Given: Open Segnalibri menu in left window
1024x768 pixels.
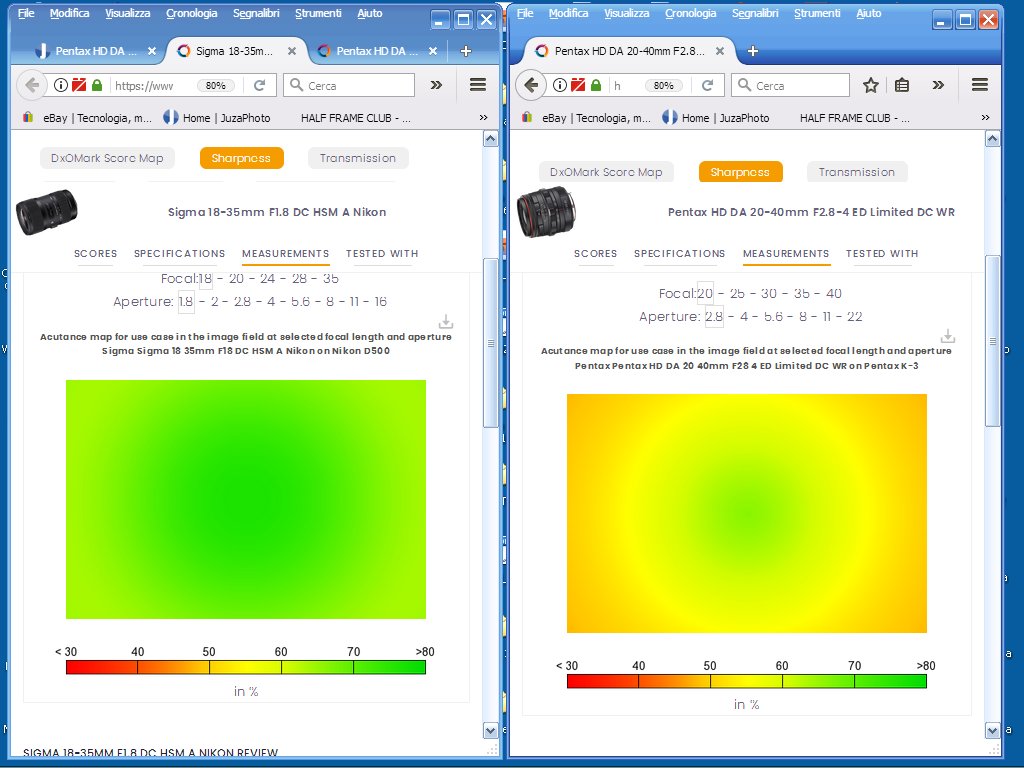Looking at the screenshot, I should [256, 13].
